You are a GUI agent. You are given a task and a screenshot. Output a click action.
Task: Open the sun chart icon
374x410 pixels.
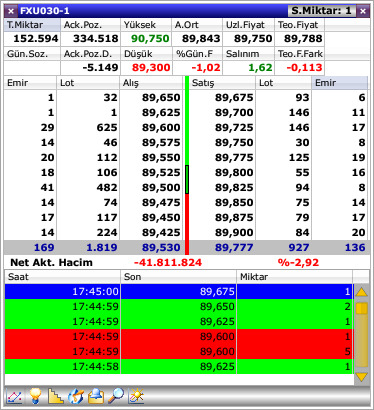(136, 396)
